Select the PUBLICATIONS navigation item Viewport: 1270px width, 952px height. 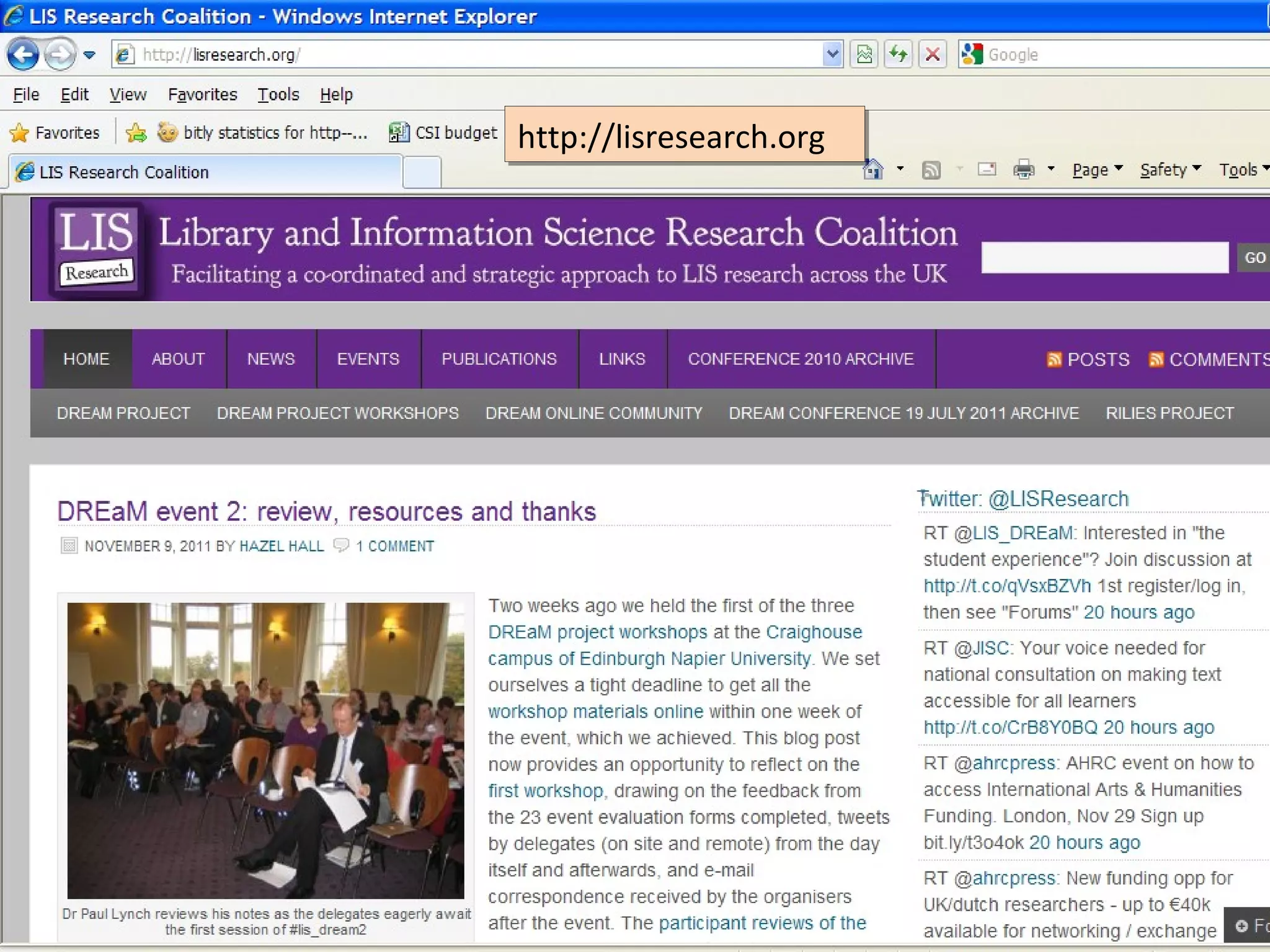tap(499, 359)
